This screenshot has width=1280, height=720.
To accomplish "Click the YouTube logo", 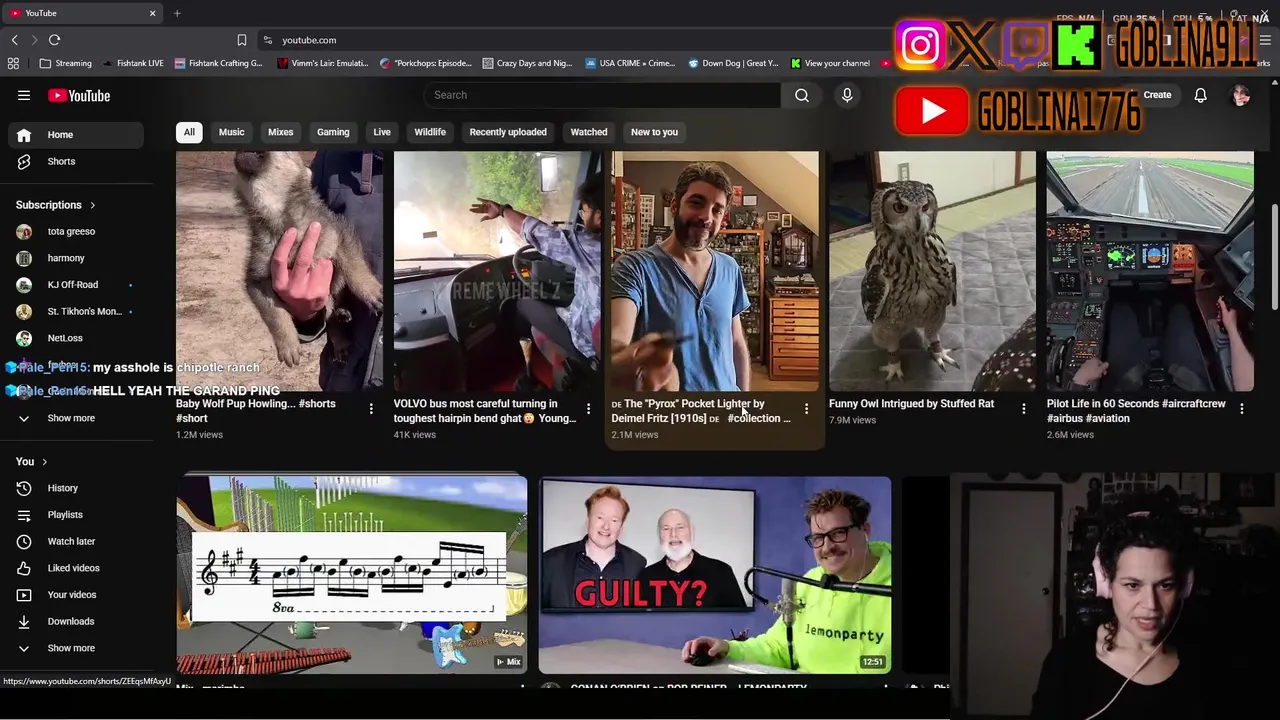I will pyautogui.click(x=79, y=96).
